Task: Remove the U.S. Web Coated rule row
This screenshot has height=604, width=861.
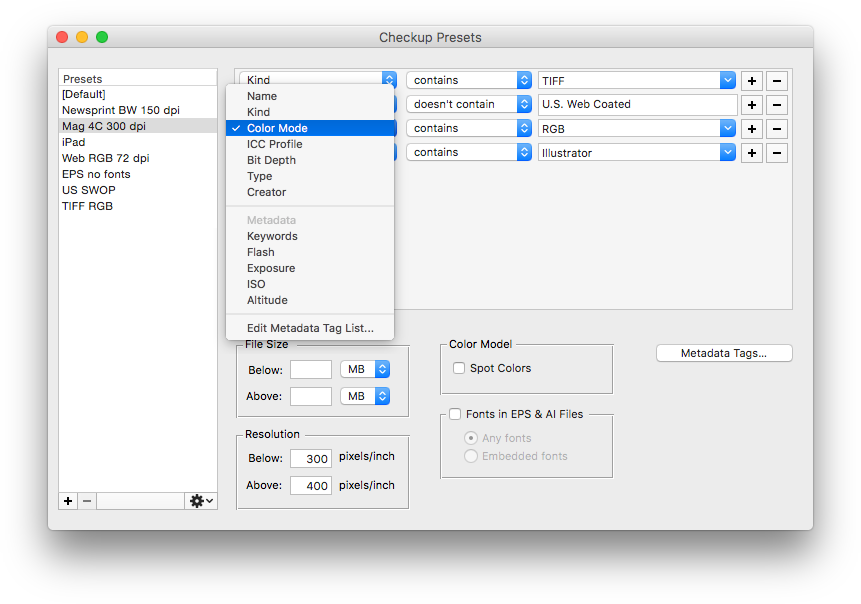Action: (776, 105)
